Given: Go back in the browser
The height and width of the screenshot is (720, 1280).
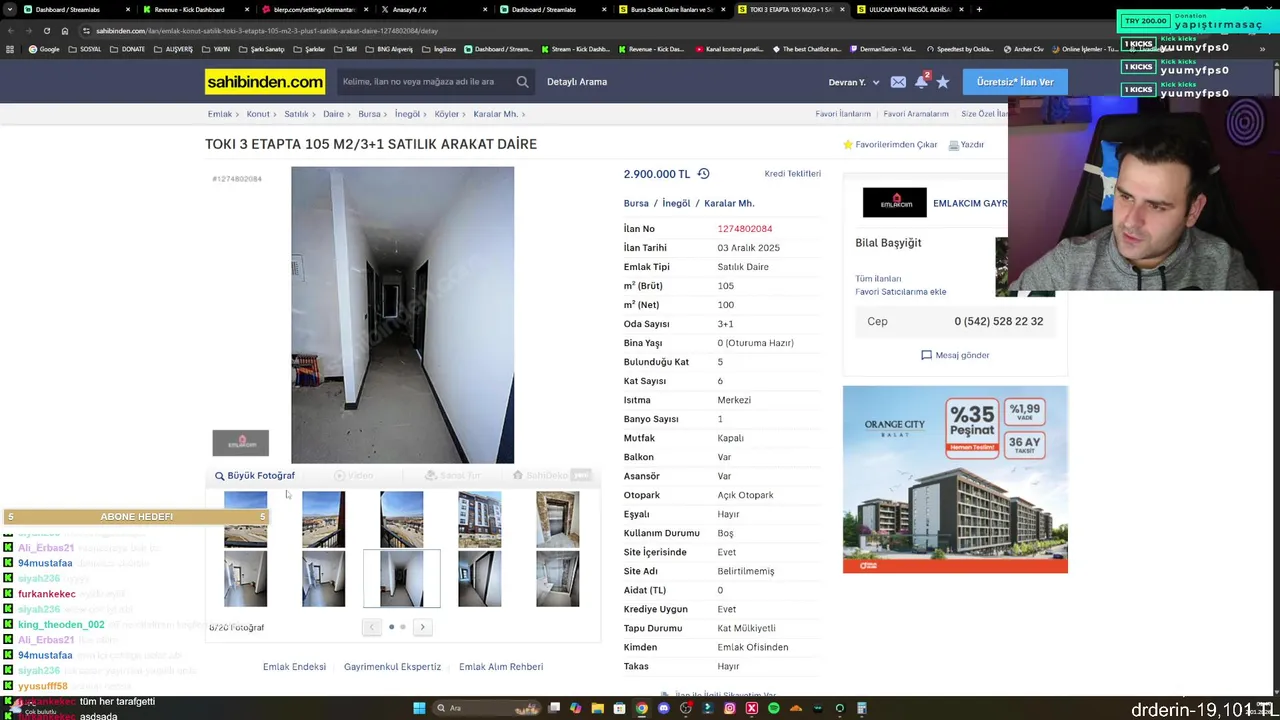Looking at the screenshot, I should [10, 30].
